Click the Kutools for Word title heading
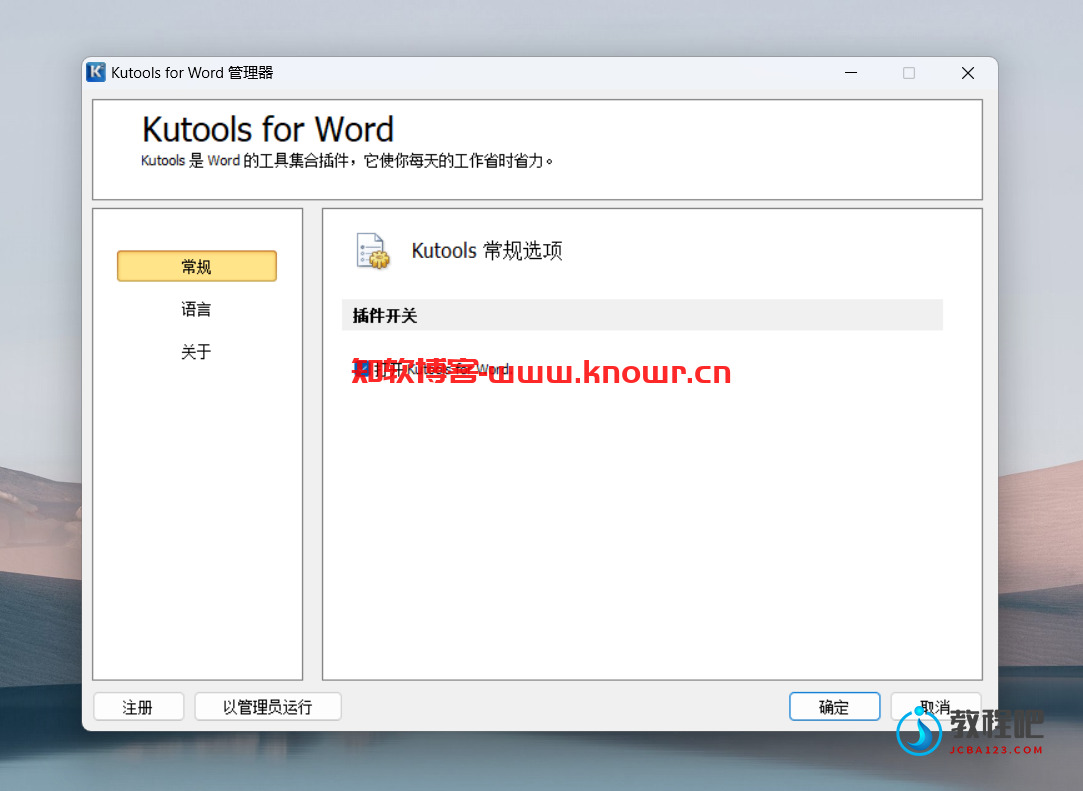 pos(268,129)
